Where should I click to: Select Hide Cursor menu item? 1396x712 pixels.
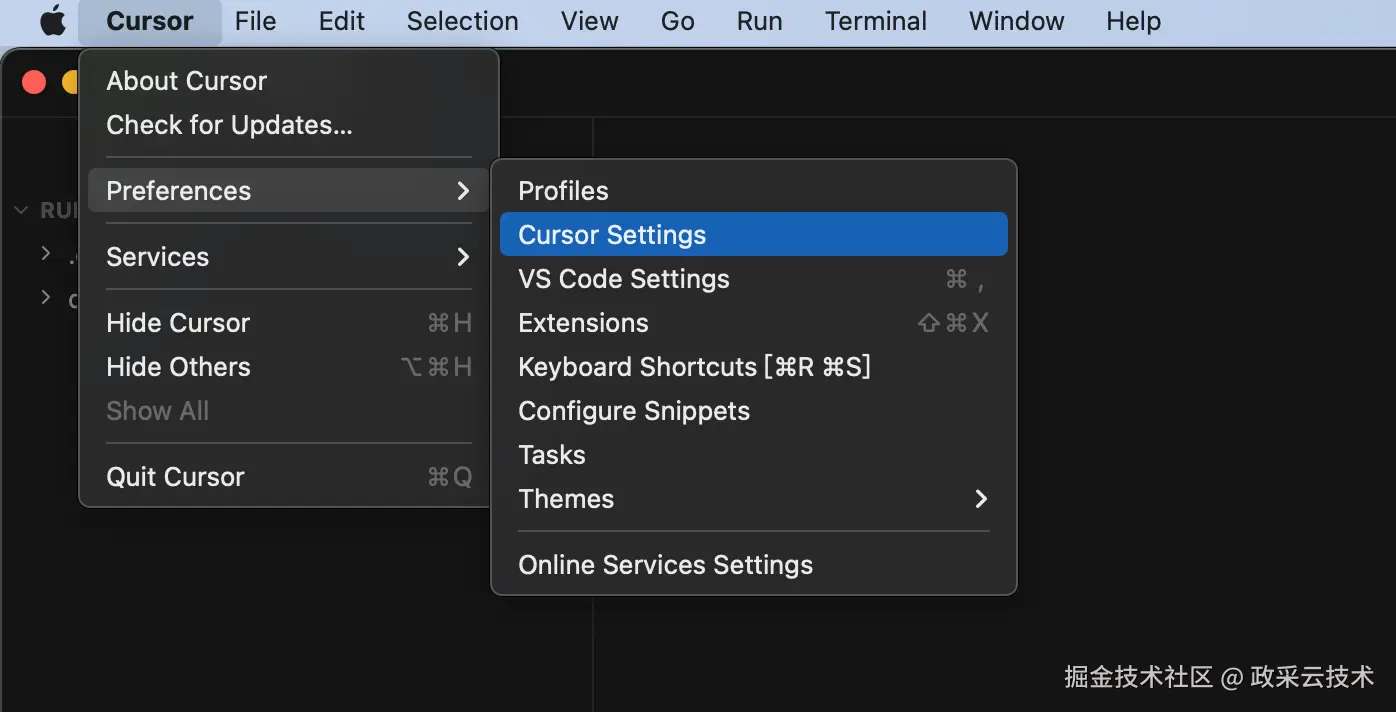[x=178, y=323]
